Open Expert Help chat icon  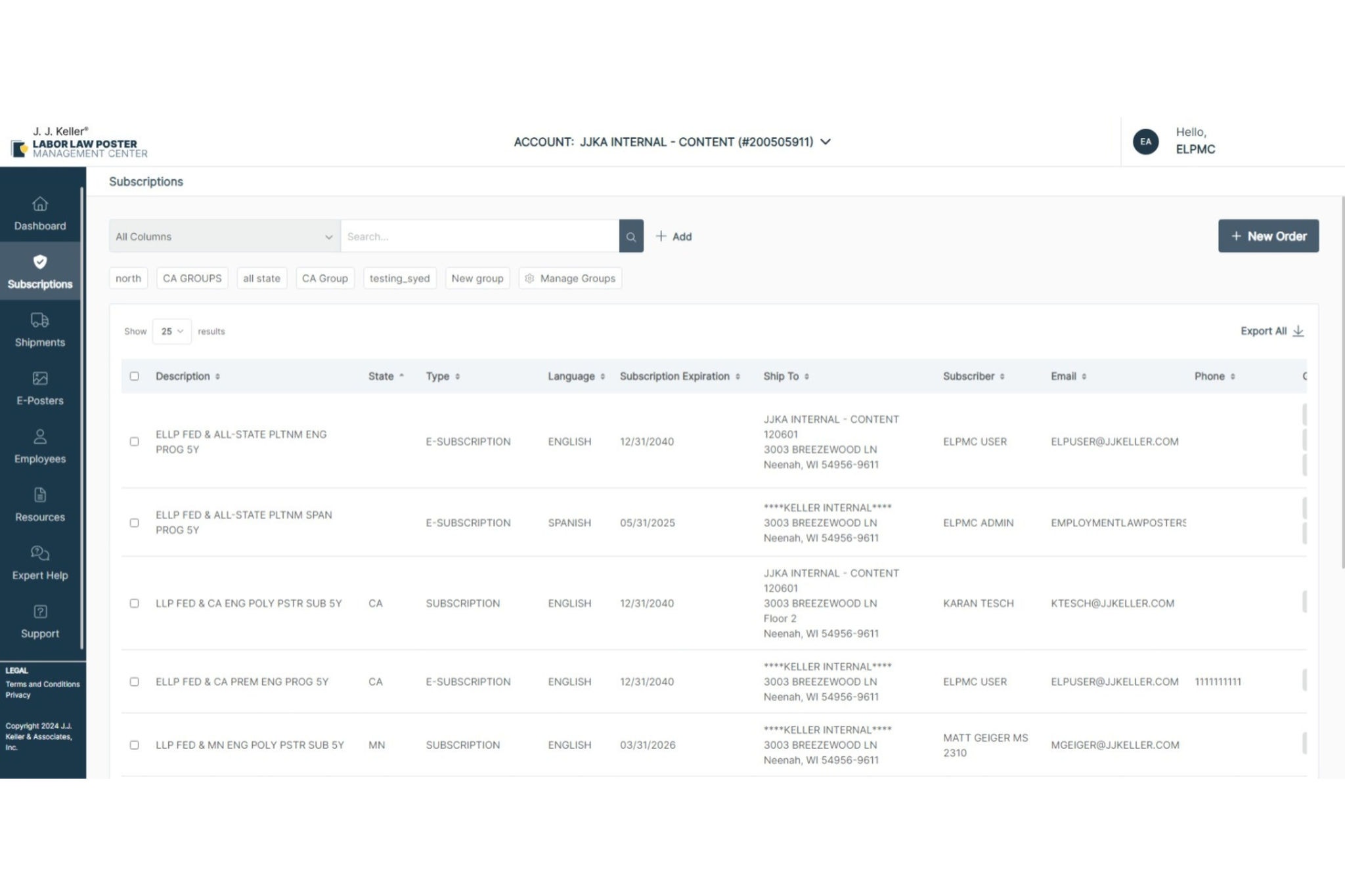pos(40,553)
